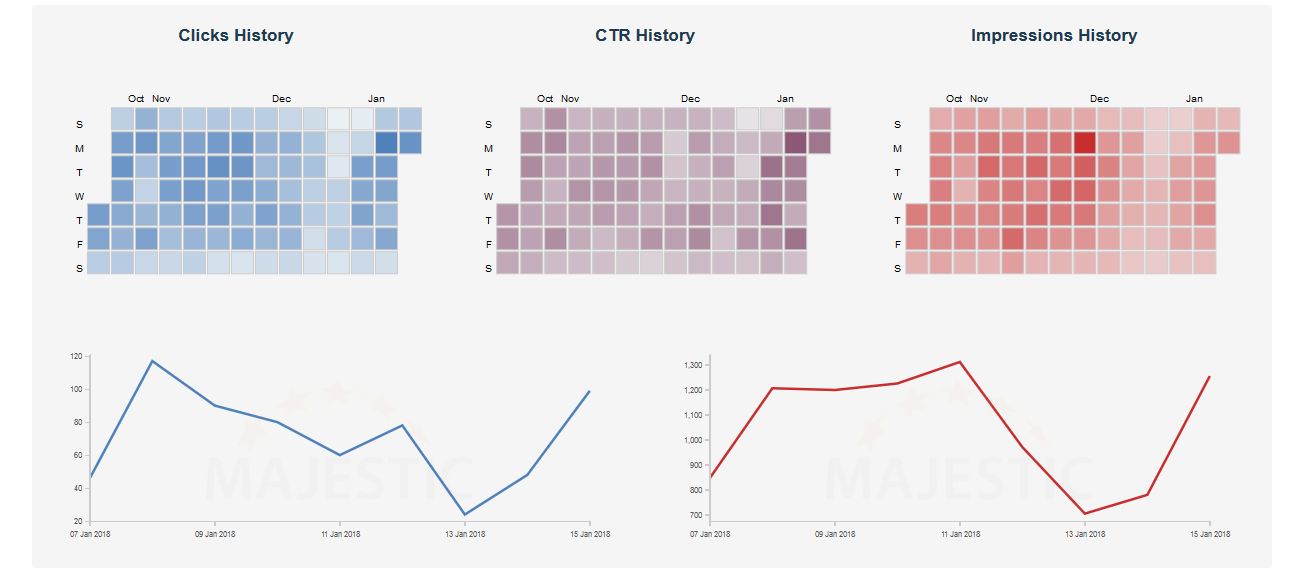1296x587 pixels.
Task: Select the last Sunday cell in Clicks heatmap
Action: click(410, 119)
